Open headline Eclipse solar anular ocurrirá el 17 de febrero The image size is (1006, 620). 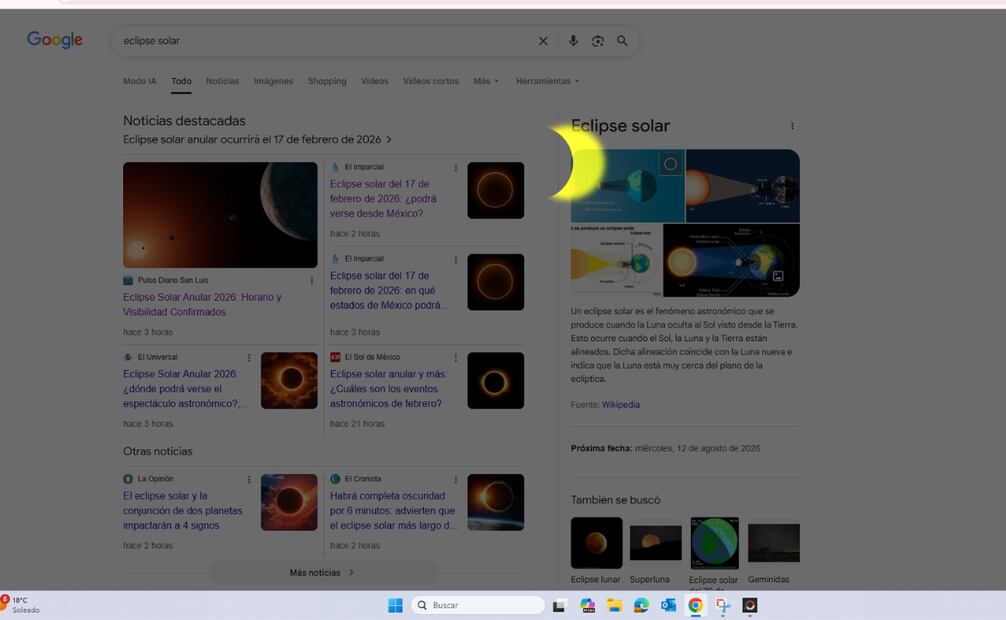coord(257,139)
